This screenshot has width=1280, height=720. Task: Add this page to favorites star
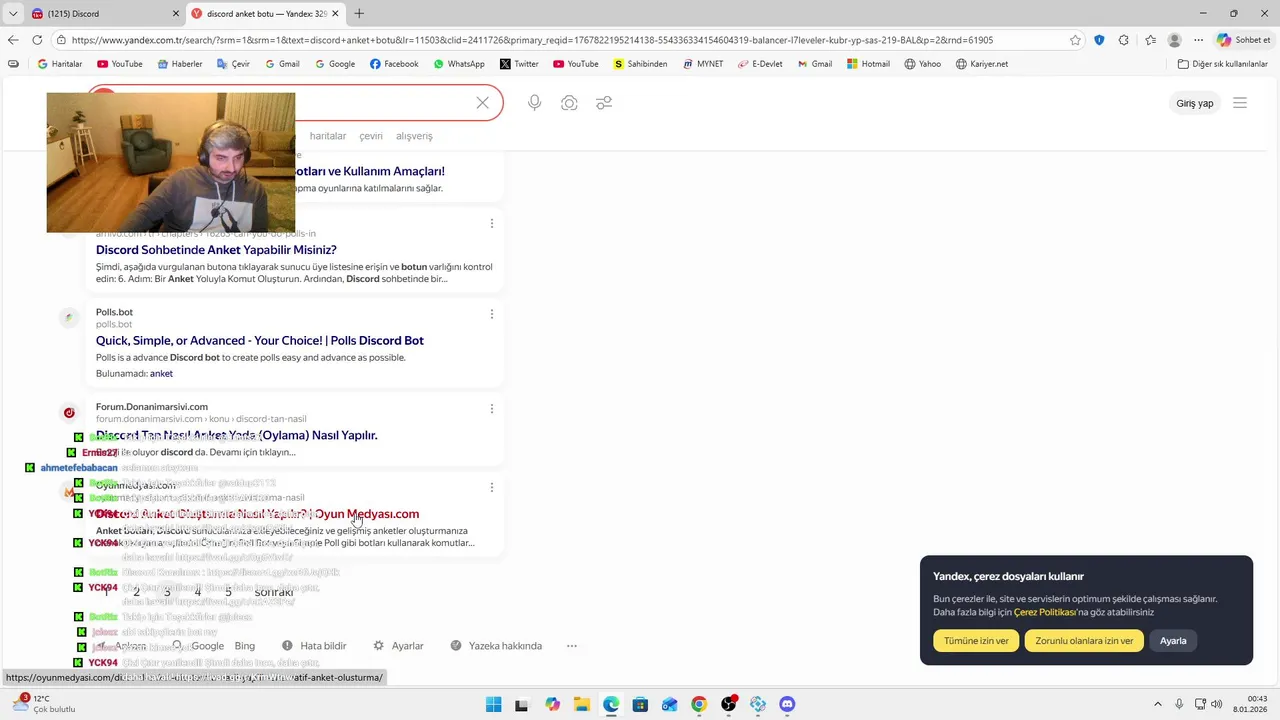pyautogui.click(x=1075, y=40)
